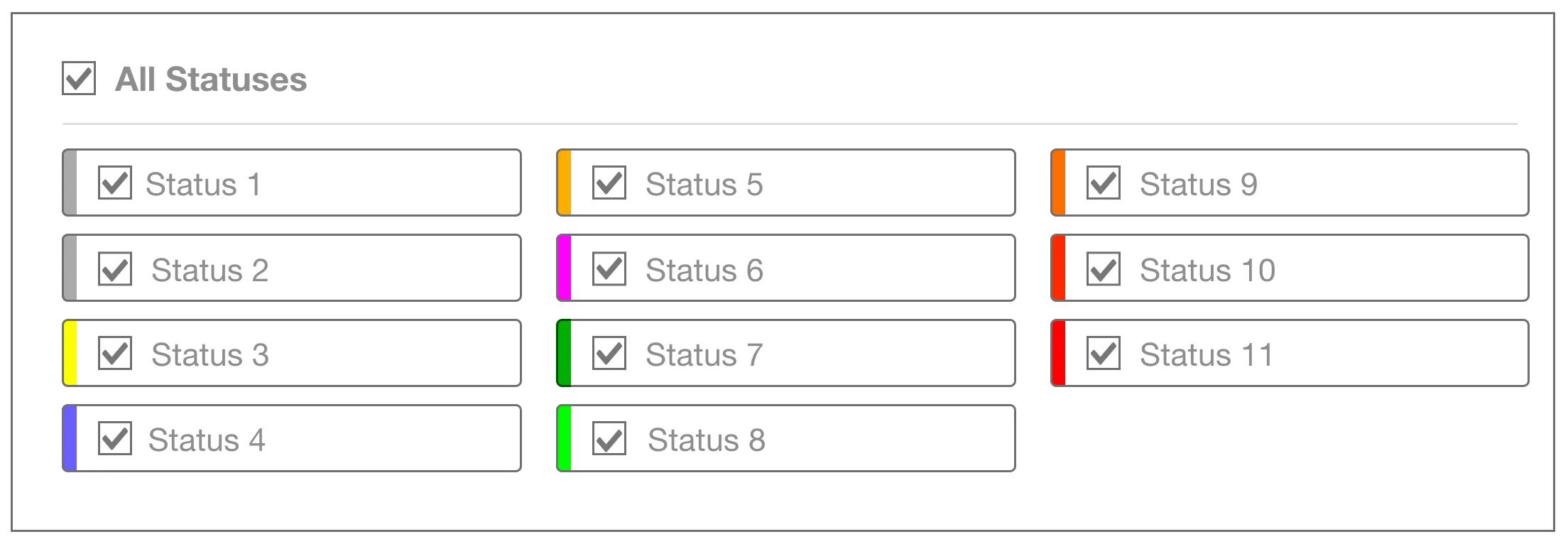The width and height of the screenshot is (1568, 544).
Task: Uncheck the Status 7 checkbox
Action: [x=609, y=353]
